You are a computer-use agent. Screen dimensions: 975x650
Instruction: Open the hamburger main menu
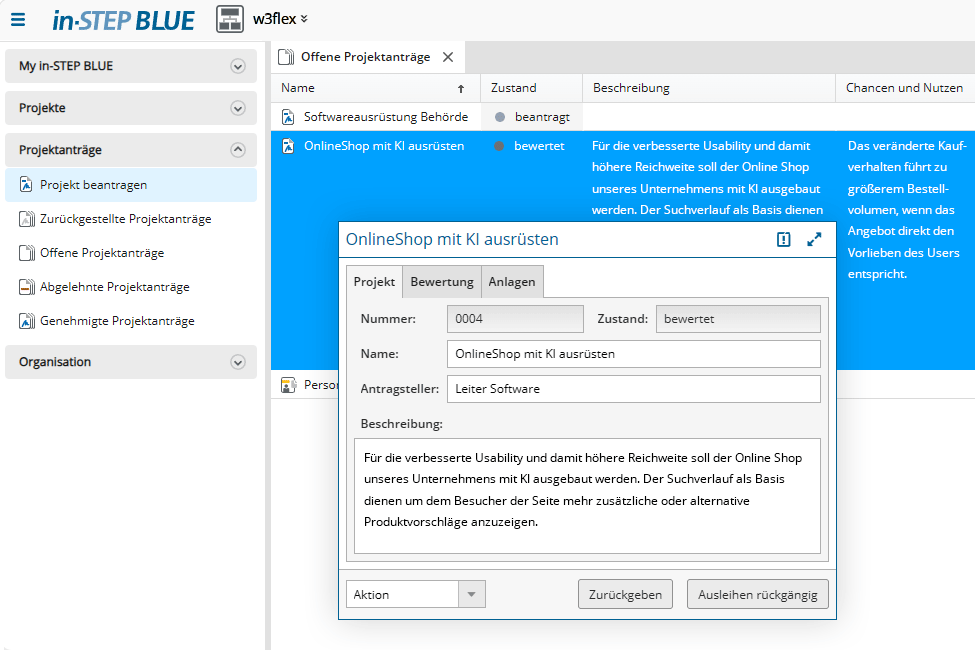pyautogui.click(x=18, y=19)
